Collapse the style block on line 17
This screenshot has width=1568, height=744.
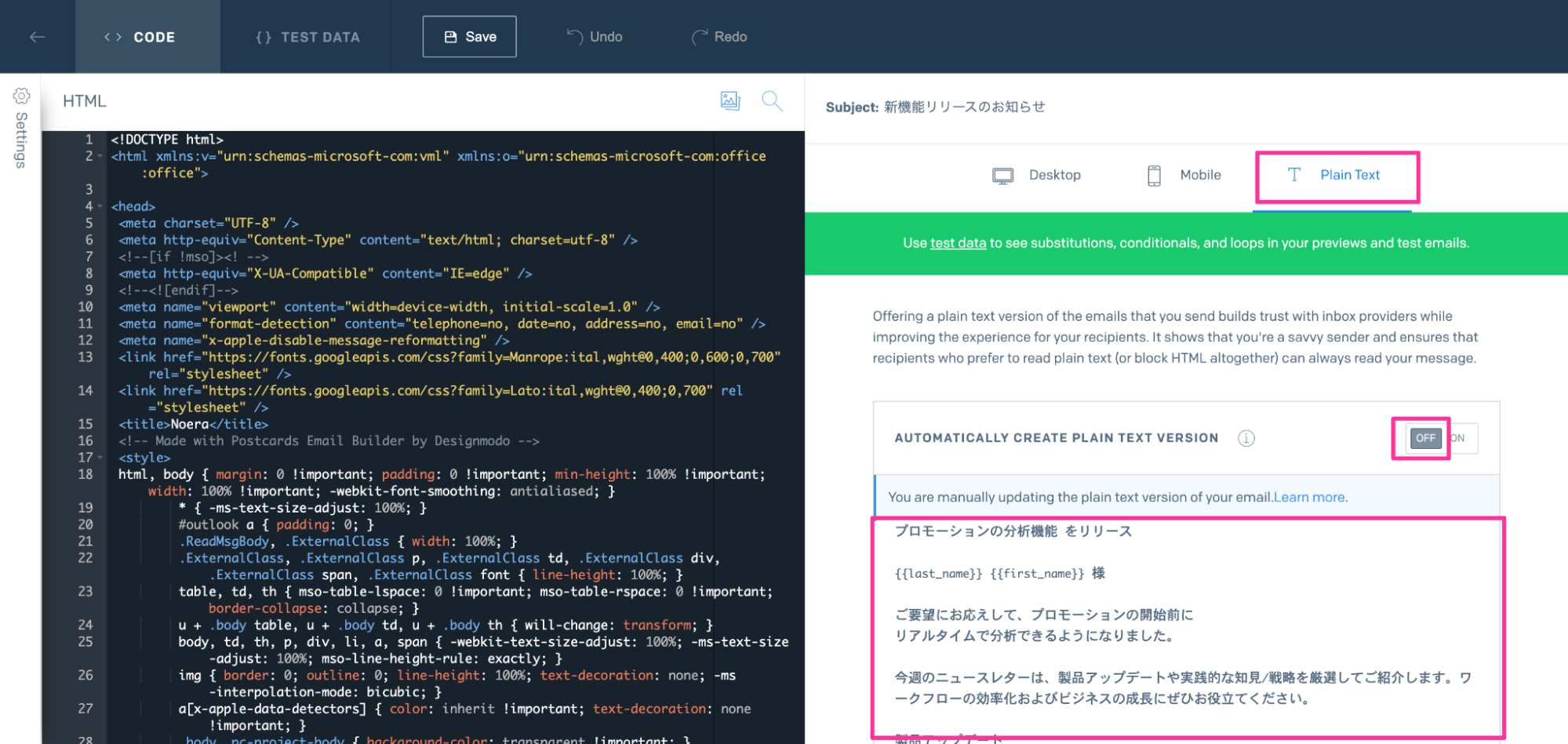[x=100, y=458]
